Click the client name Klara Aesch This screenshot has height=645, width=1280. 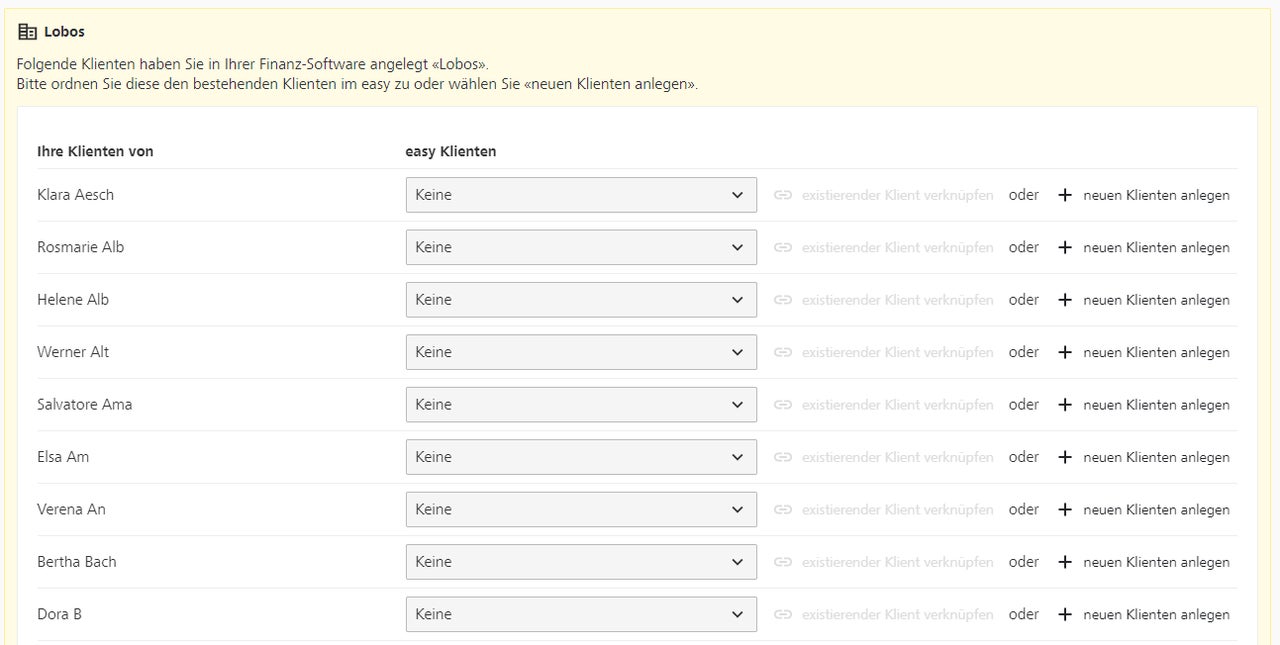point(75,195)
